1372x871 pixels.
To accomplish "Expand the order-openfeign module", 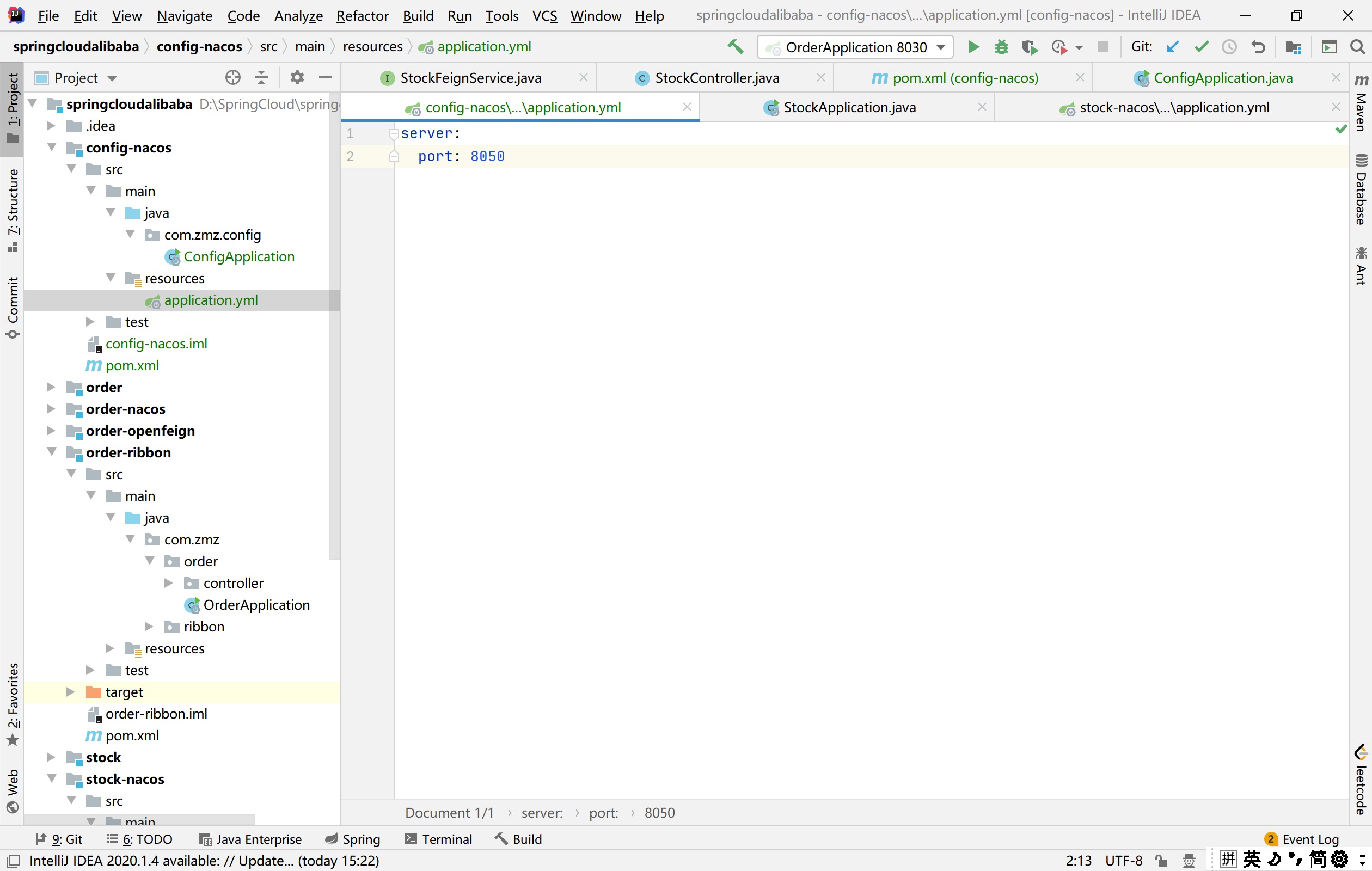I will click(51, 430).
